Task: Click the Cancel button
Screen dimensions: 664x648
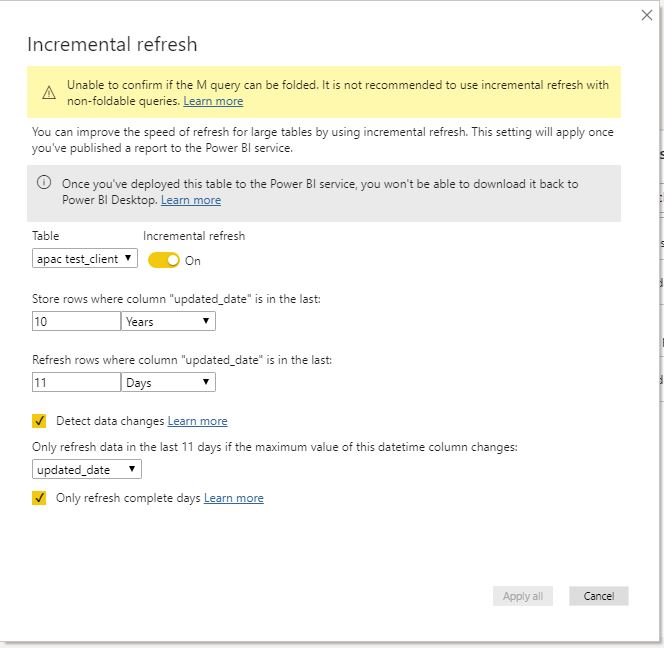Action: coord(599,596)
